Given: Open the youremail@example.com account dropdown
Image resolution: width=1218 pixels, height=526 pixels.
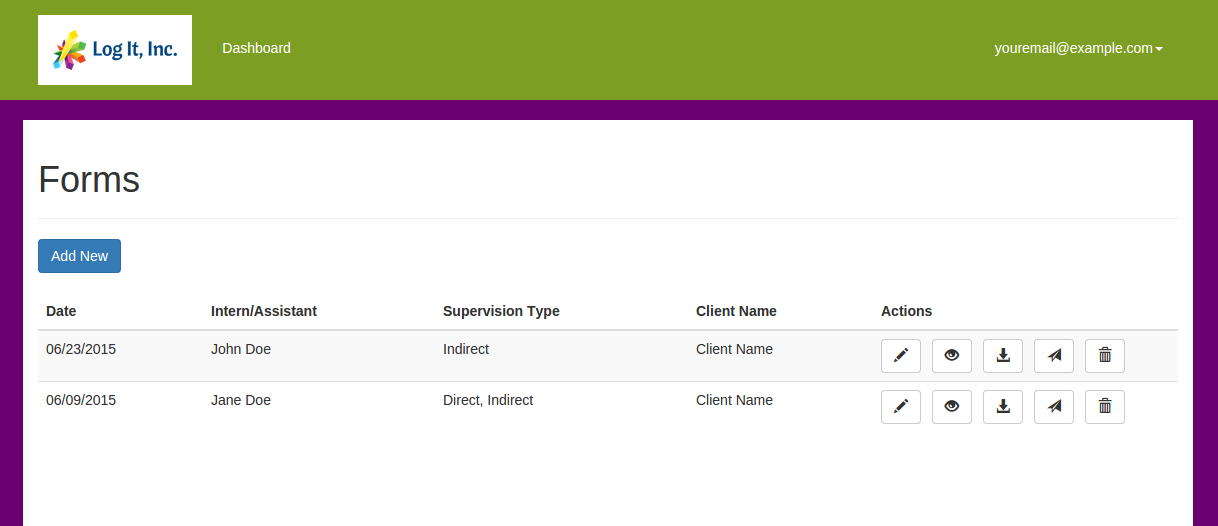Looking at the screenshot, I should tap(1078, 48).
